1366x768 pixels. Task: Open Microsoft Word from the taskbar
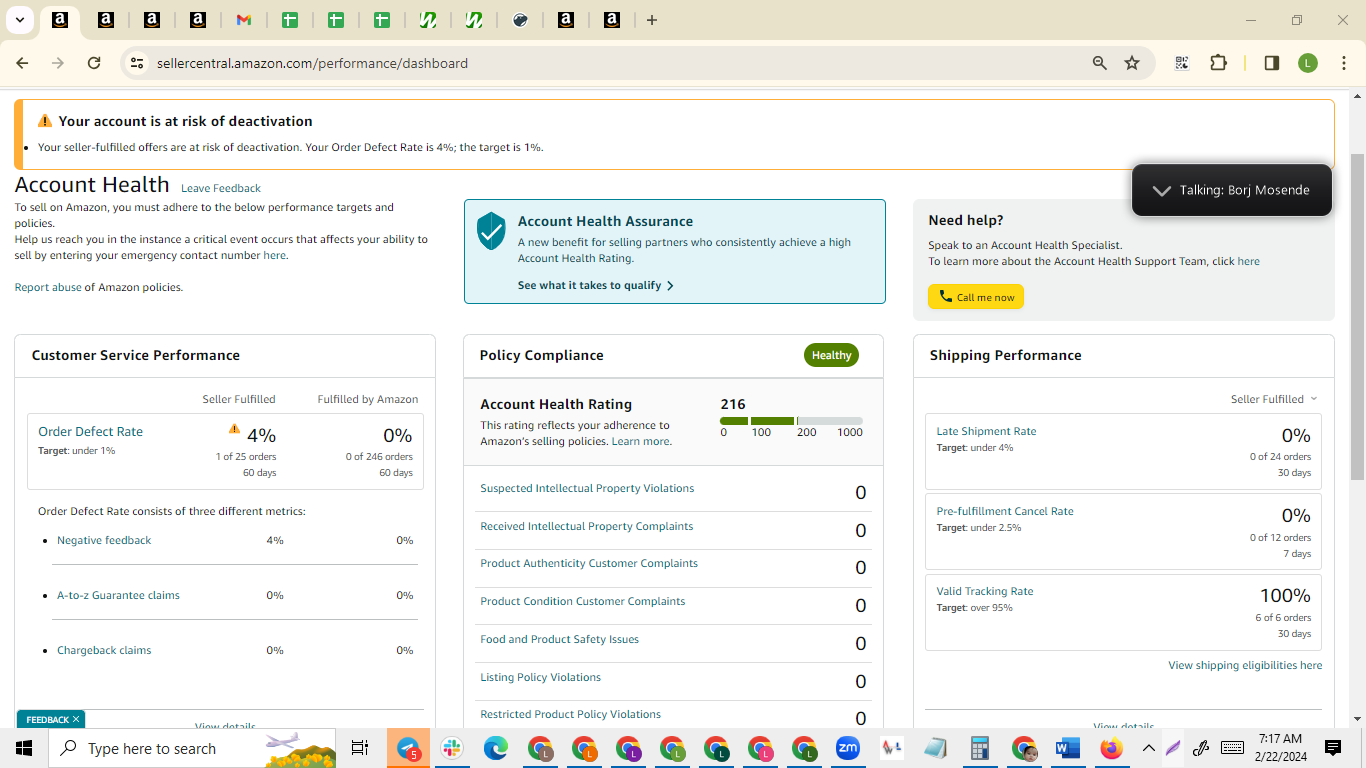pyautogui.click(x=1068, y=748)
